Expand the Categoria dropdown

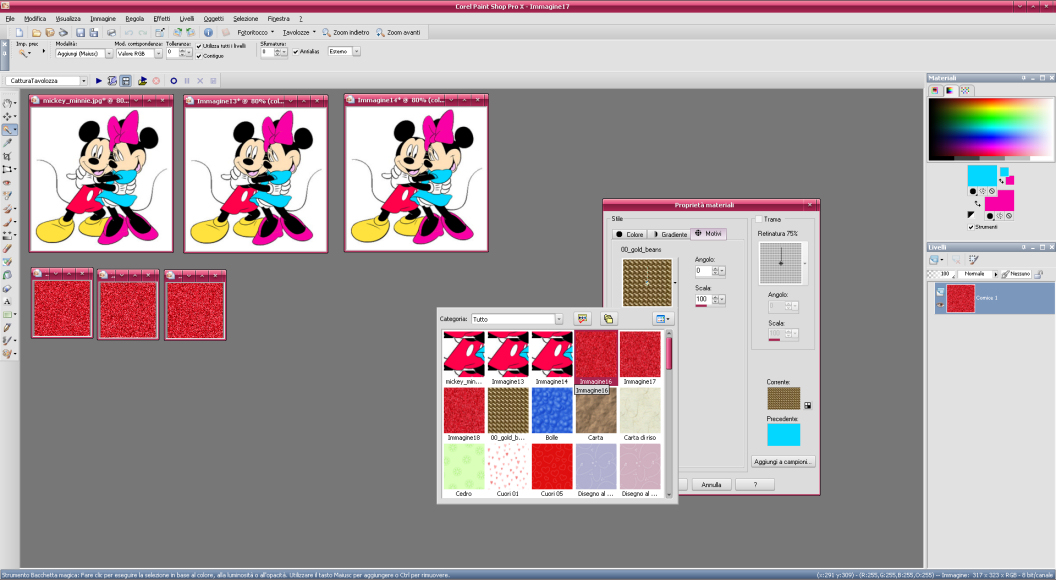[558, 319]
